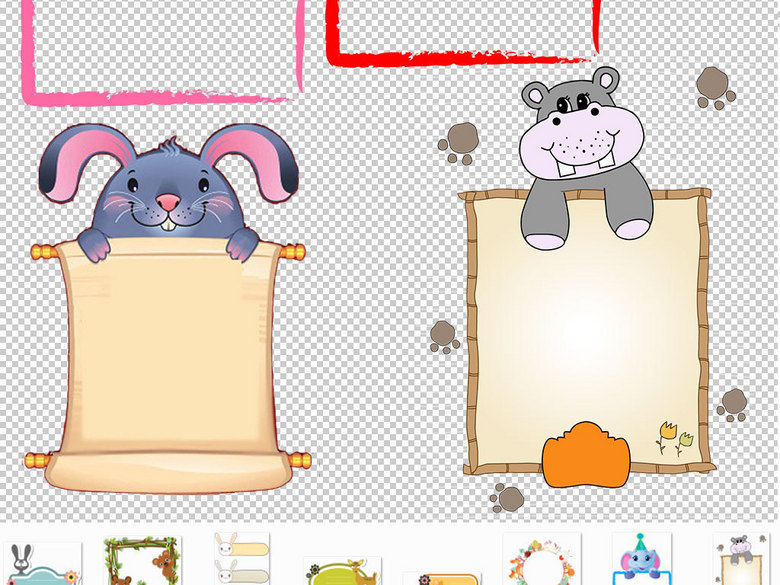Open the blue elephant party hat thumbnail

click(641, 559)
